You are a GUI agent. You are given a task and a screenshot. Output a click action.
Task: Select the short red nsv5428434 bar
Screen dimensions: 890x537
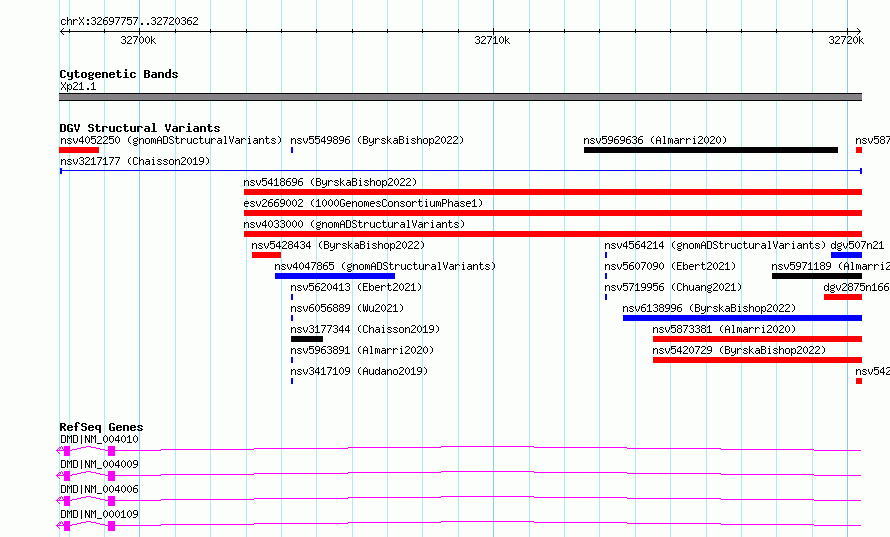(266, 255)
